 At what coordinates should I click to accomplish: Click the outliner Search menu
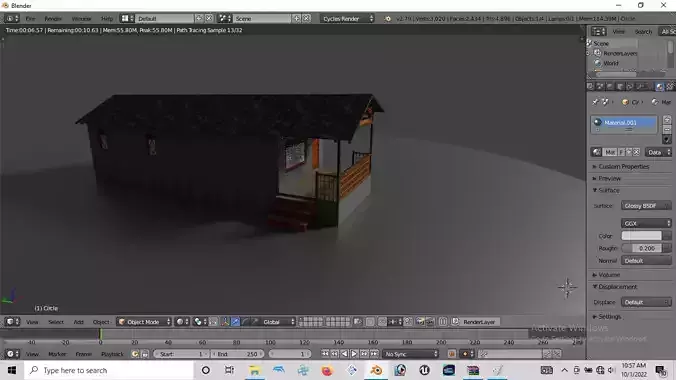coord(643,31)
